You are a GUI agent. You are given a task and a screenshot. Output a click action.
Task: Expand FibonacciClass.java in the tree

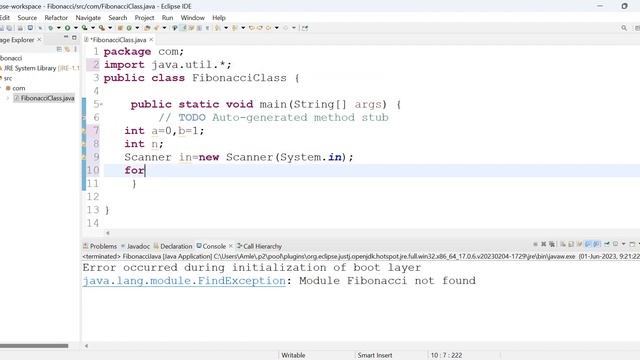tap(8, 98)
